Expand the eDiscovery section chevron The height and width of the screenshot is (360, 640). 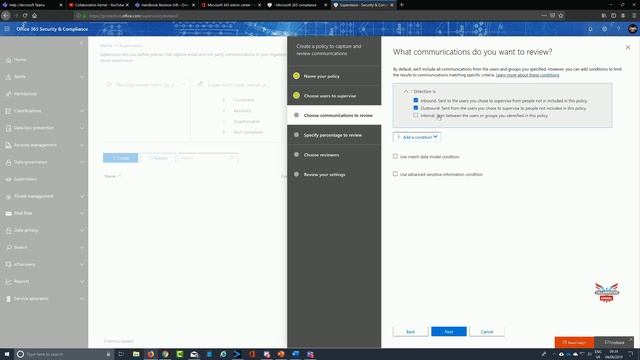coord(82,264)
